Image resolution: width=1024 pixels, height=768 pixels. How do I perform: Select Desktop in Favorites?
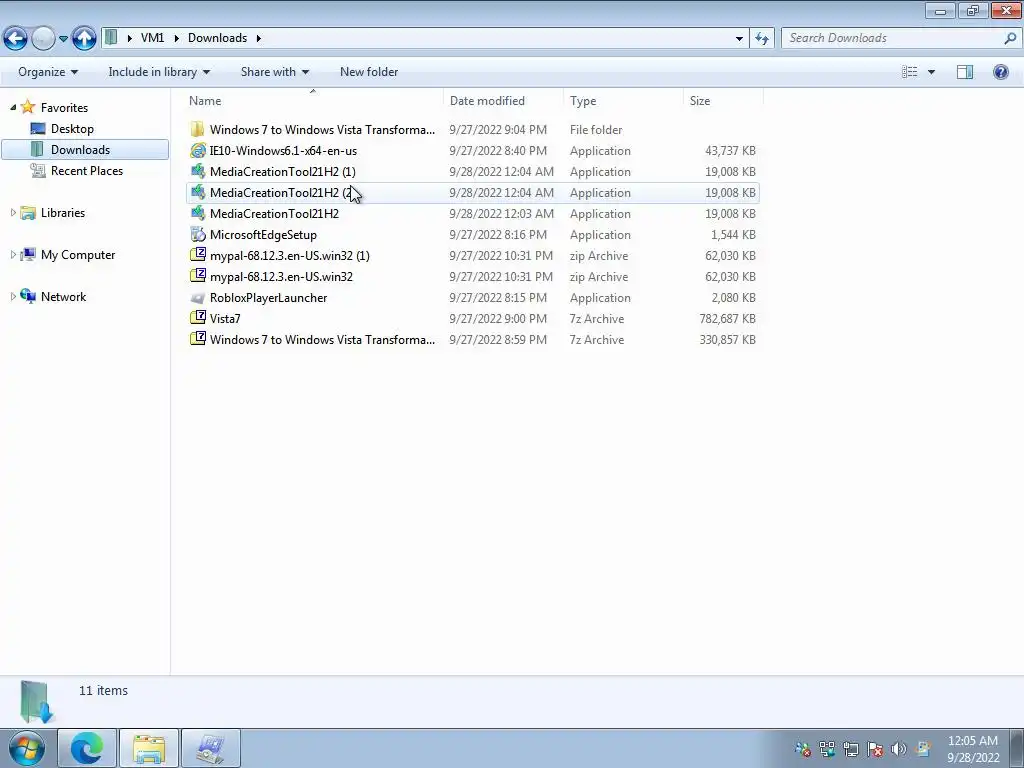tap(72, 129)
